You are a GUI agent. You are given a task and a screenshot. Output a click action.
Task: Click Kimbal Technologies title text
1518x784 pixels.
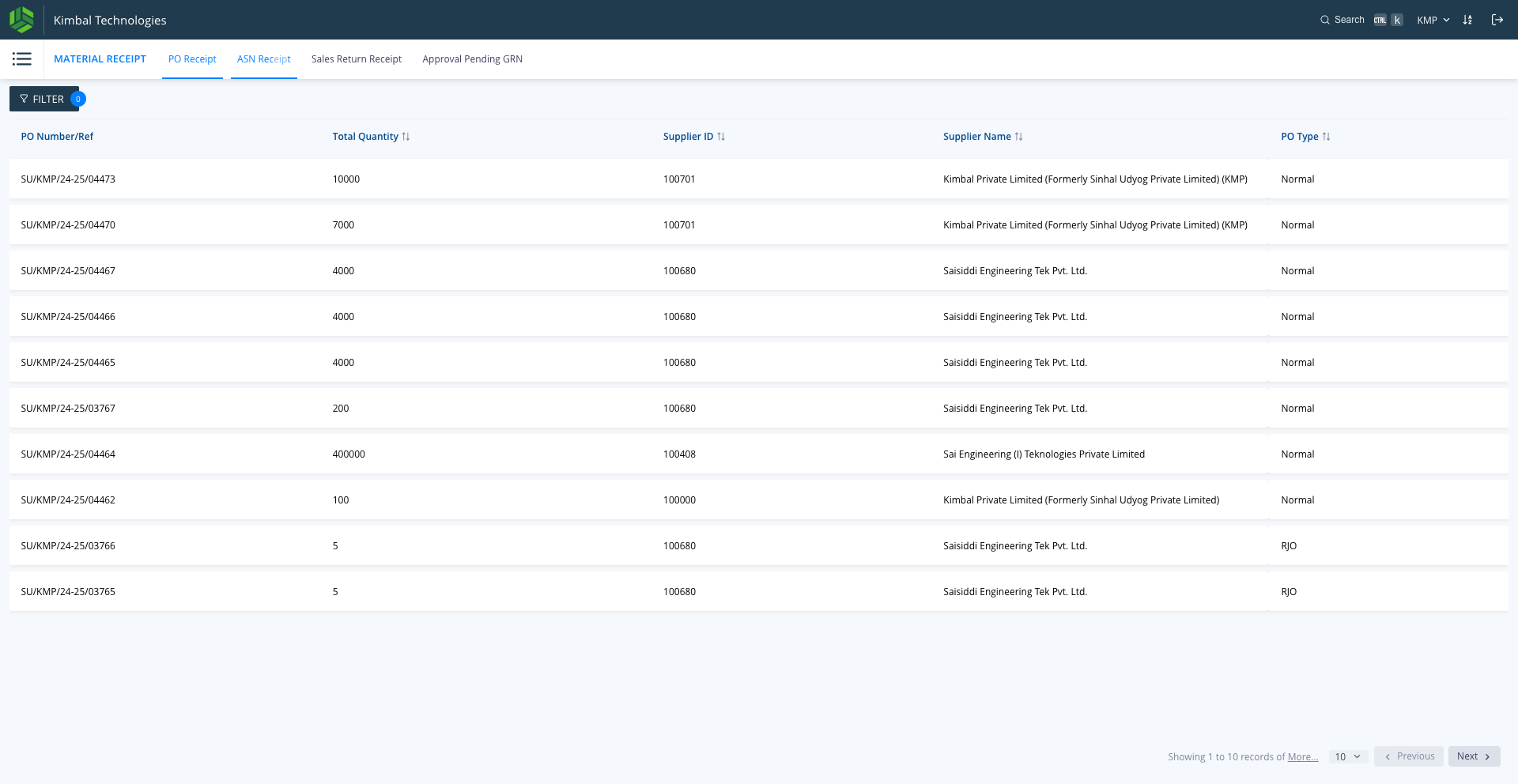[x=110, y=21]
